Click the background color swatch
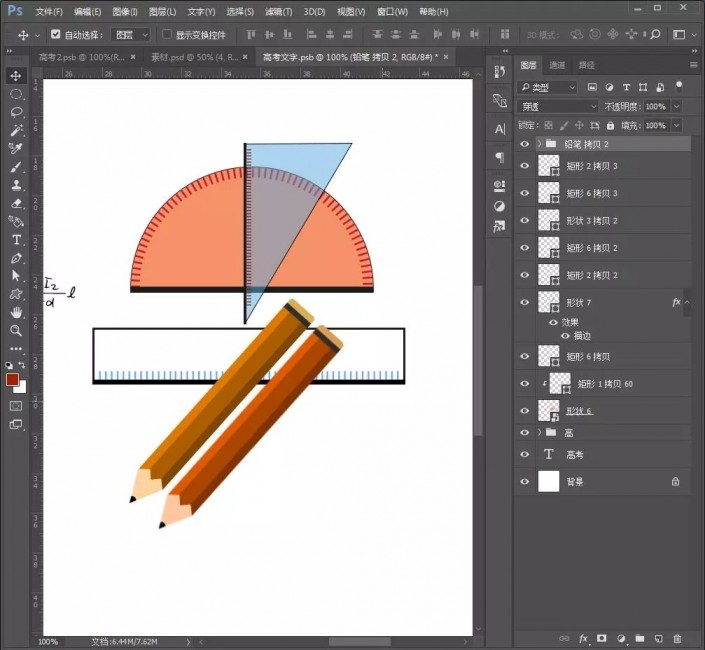This screenshot has width=705, height=650. point(22,389)
